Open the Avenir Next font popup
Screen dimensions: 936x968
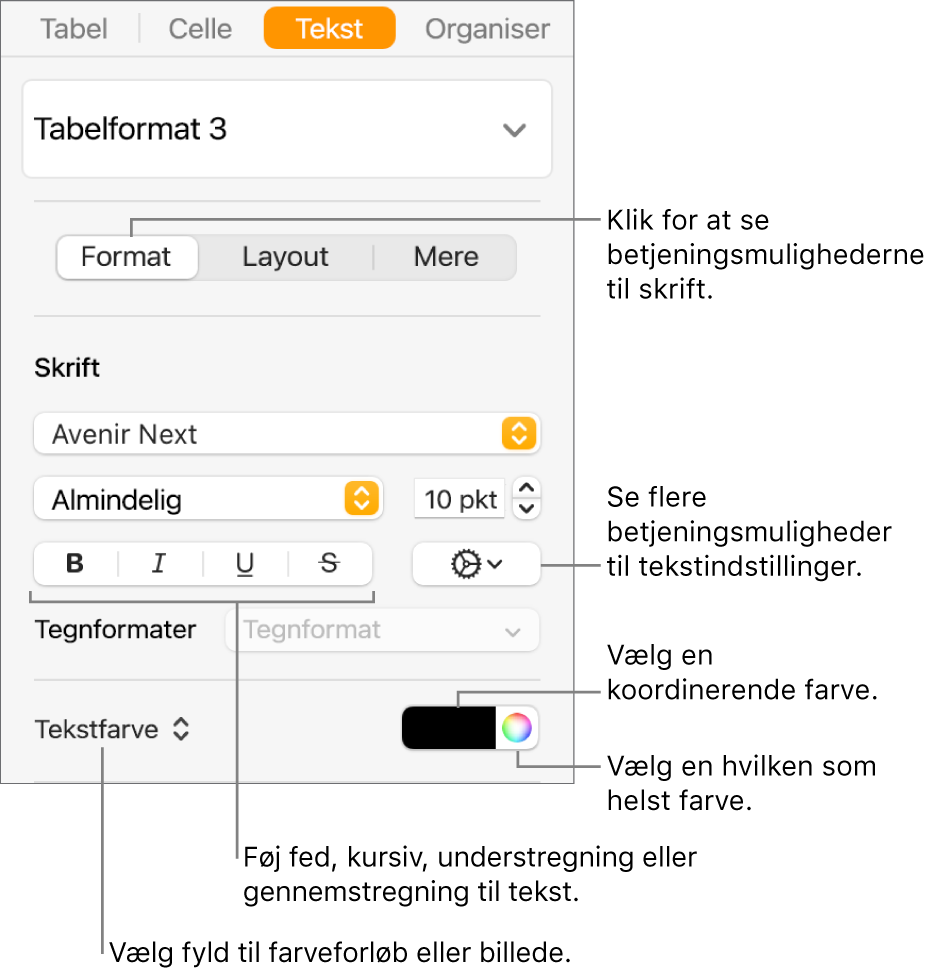(286, 433)
